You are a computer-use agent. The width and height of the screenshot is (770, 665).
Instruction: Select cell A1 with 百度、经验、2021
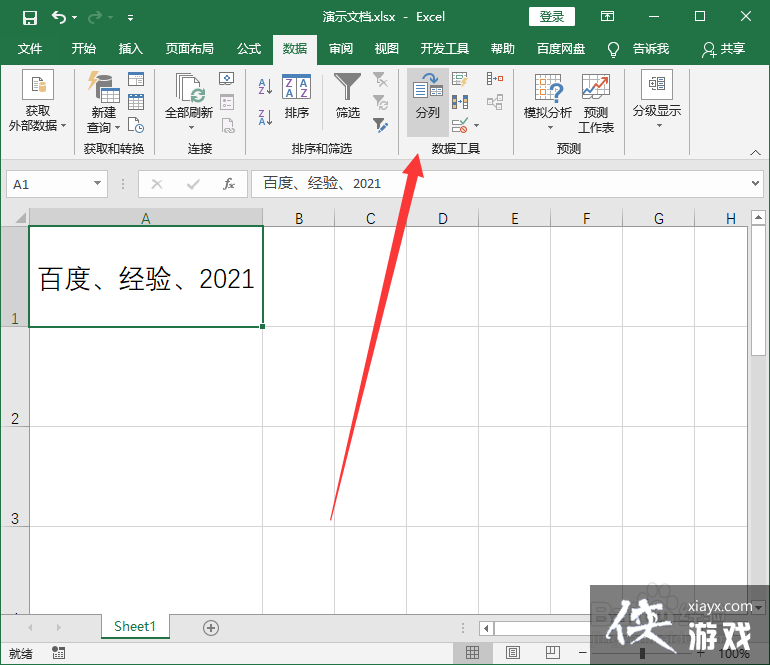tap(146, 277)
